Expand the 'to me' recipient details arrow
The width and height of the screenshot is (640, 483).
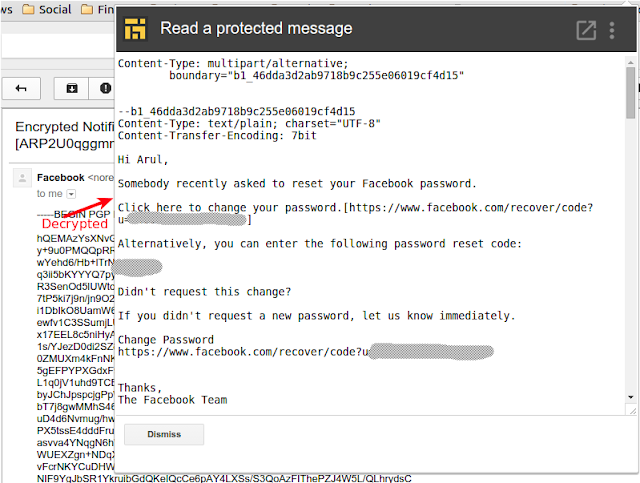click(x=71, y=194)
